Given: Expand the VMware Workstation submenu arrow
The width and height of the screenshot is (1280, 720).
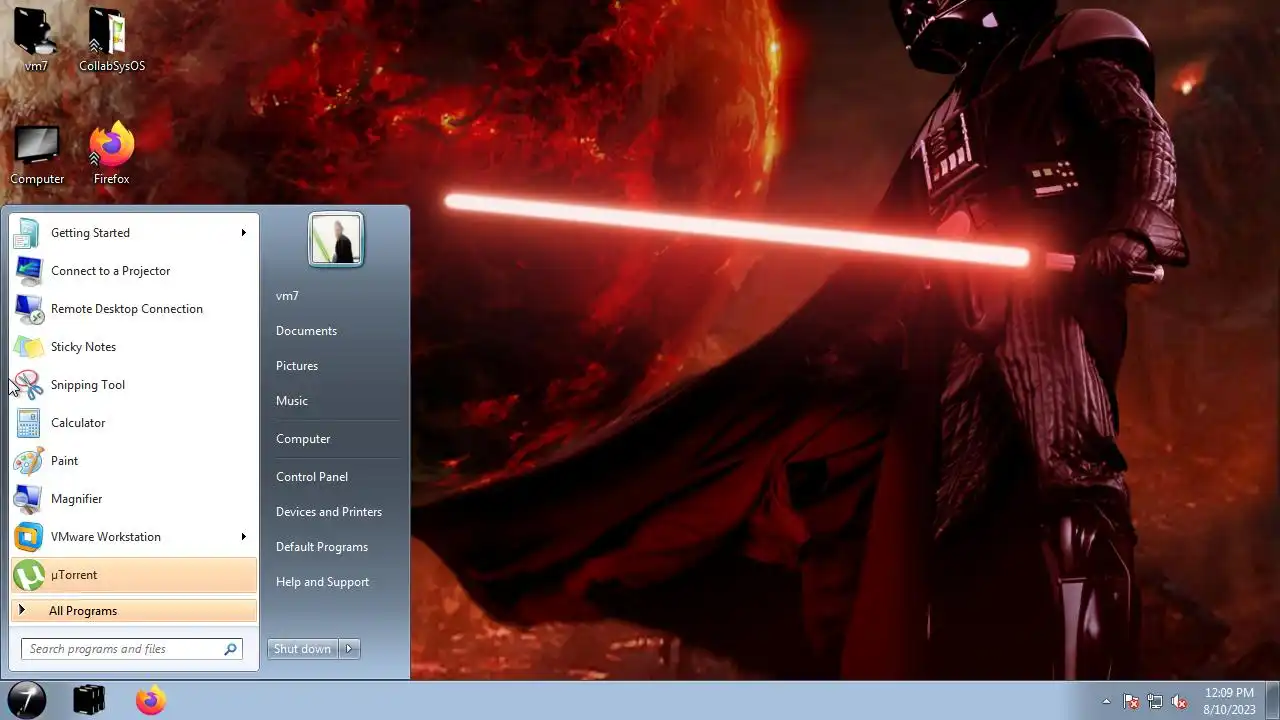Looking at the screenshot, I should pos(243,537).
